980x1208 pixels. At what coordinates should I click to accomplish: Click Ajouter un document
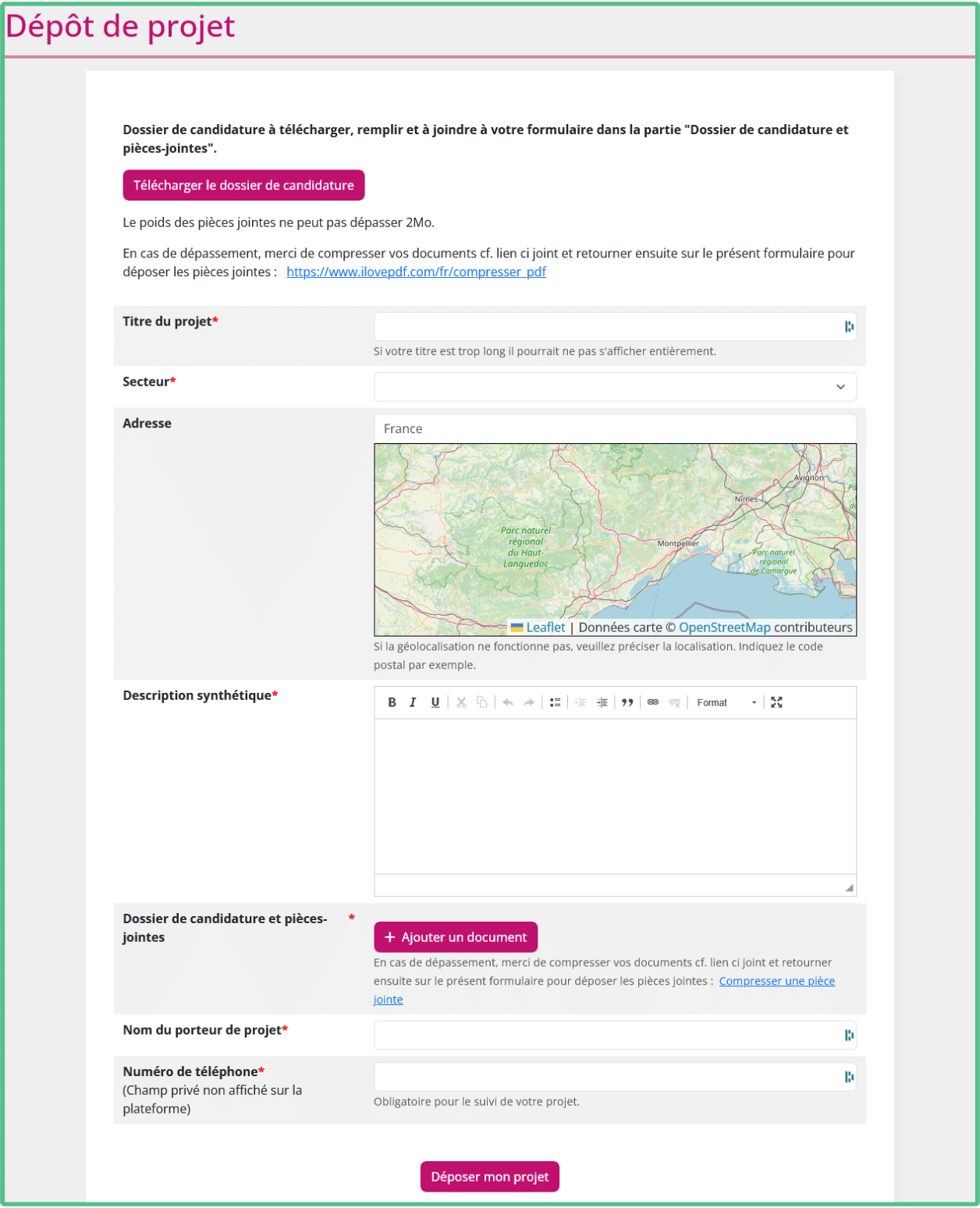[x=455, y=936]
